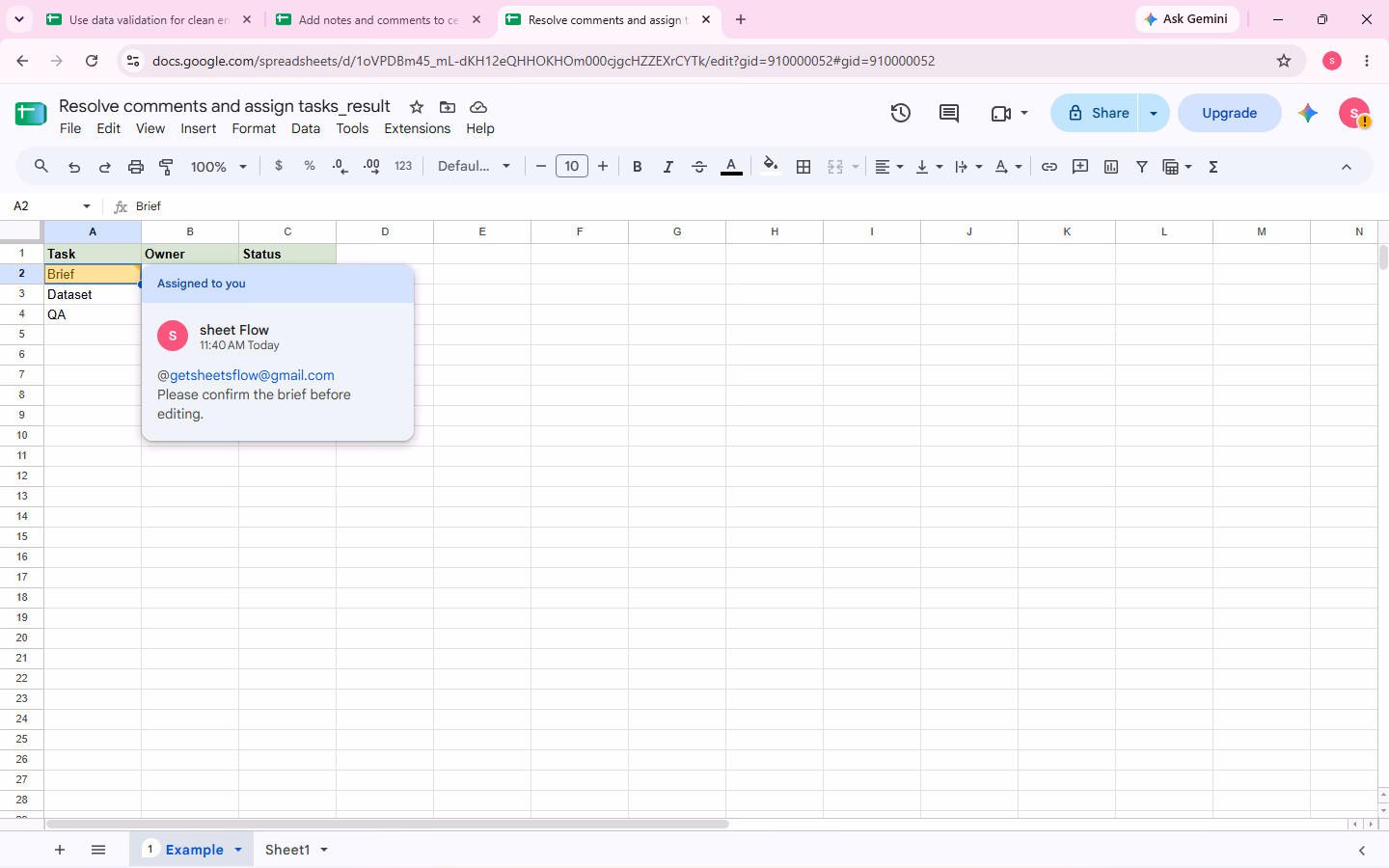Click the font size input field

572,167
